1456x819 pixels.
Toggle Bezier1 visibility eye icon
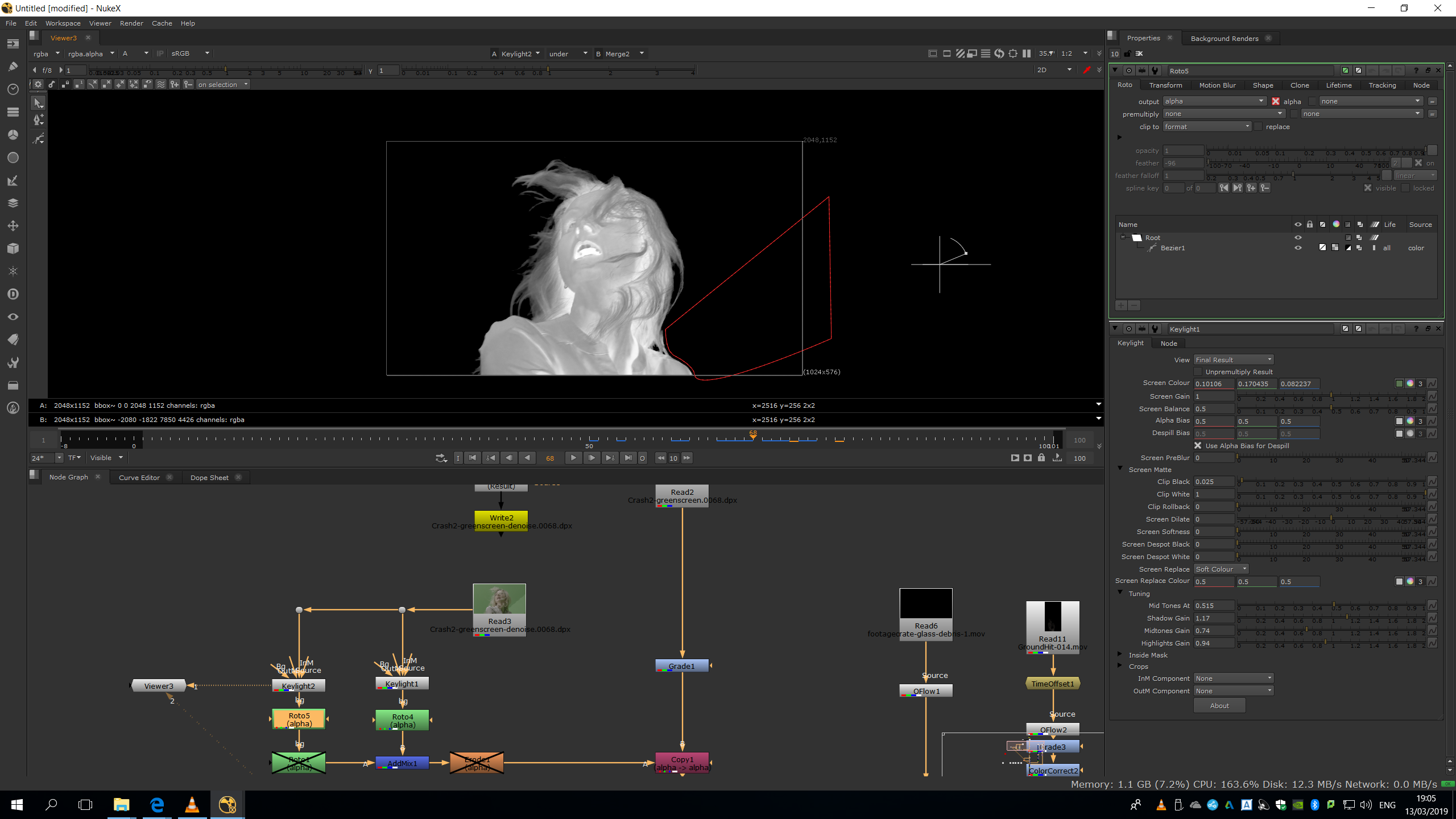click(1298, 248)
